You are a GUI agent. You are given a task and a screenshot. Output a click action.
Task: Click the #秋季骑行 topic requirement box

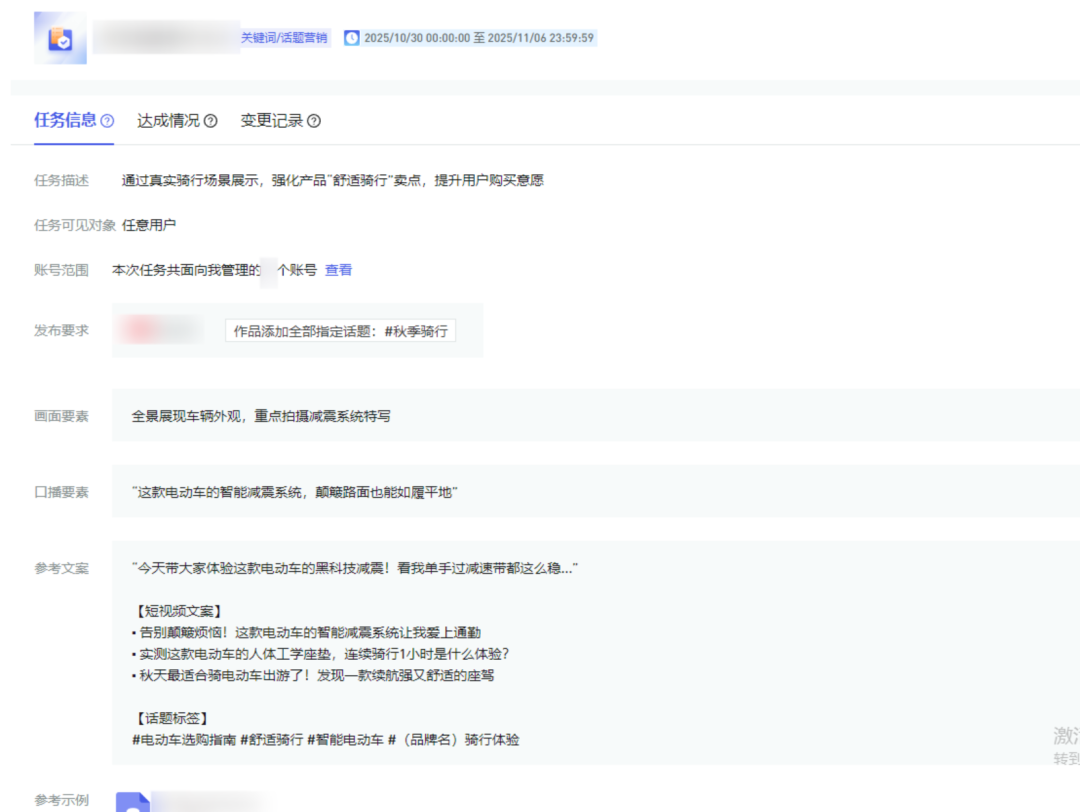pyautogui.click(x=340, y=331)
